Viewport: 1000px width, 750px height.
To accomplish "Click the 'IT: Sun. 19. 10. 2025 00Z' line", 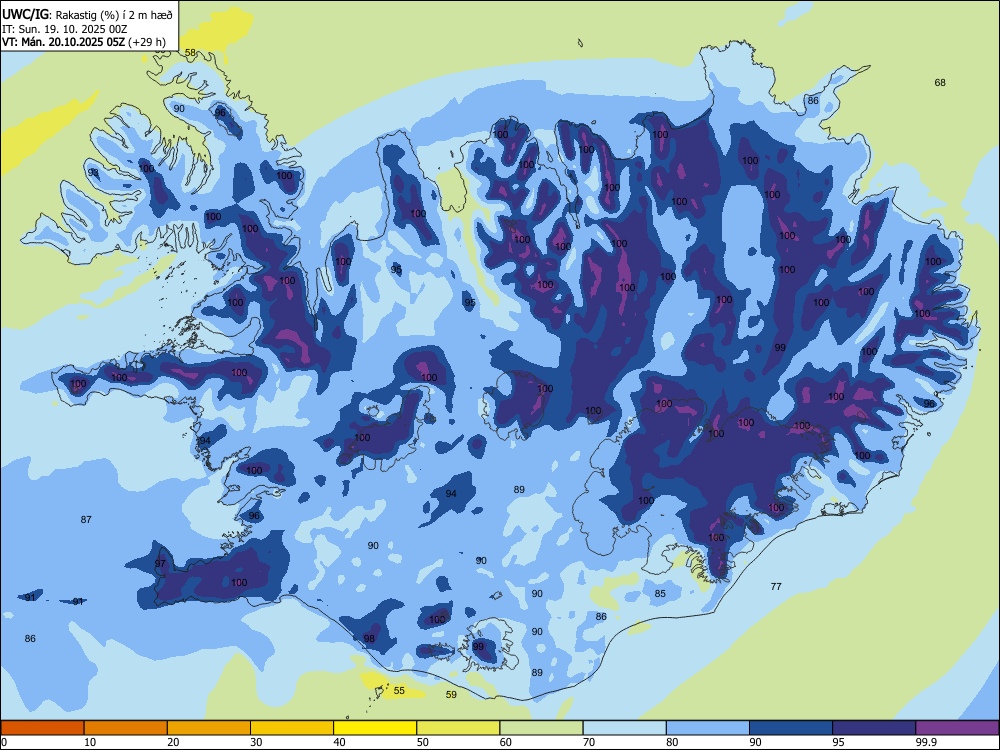I will pyautogui.click(x=64, y=29).
